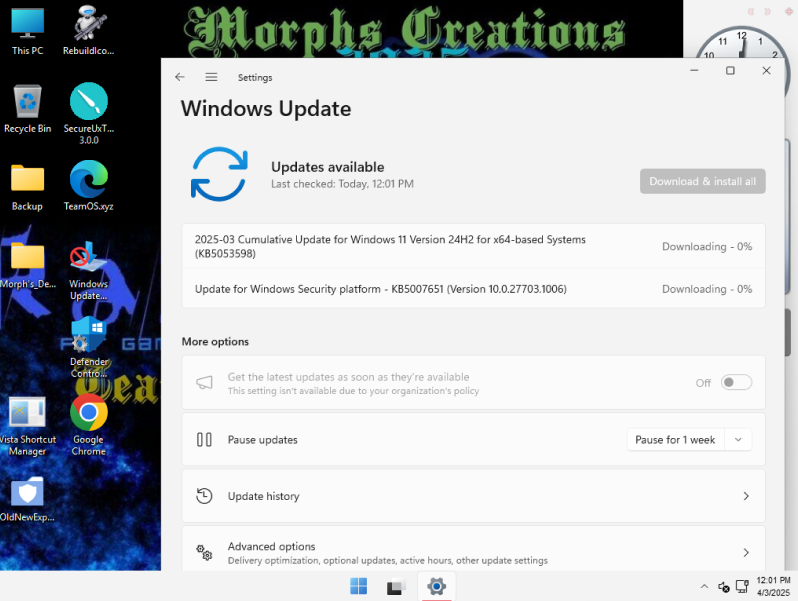The height and width of the screenshot is (601, 798).
Task: Open Advanced options
Action: click(473, 549)
